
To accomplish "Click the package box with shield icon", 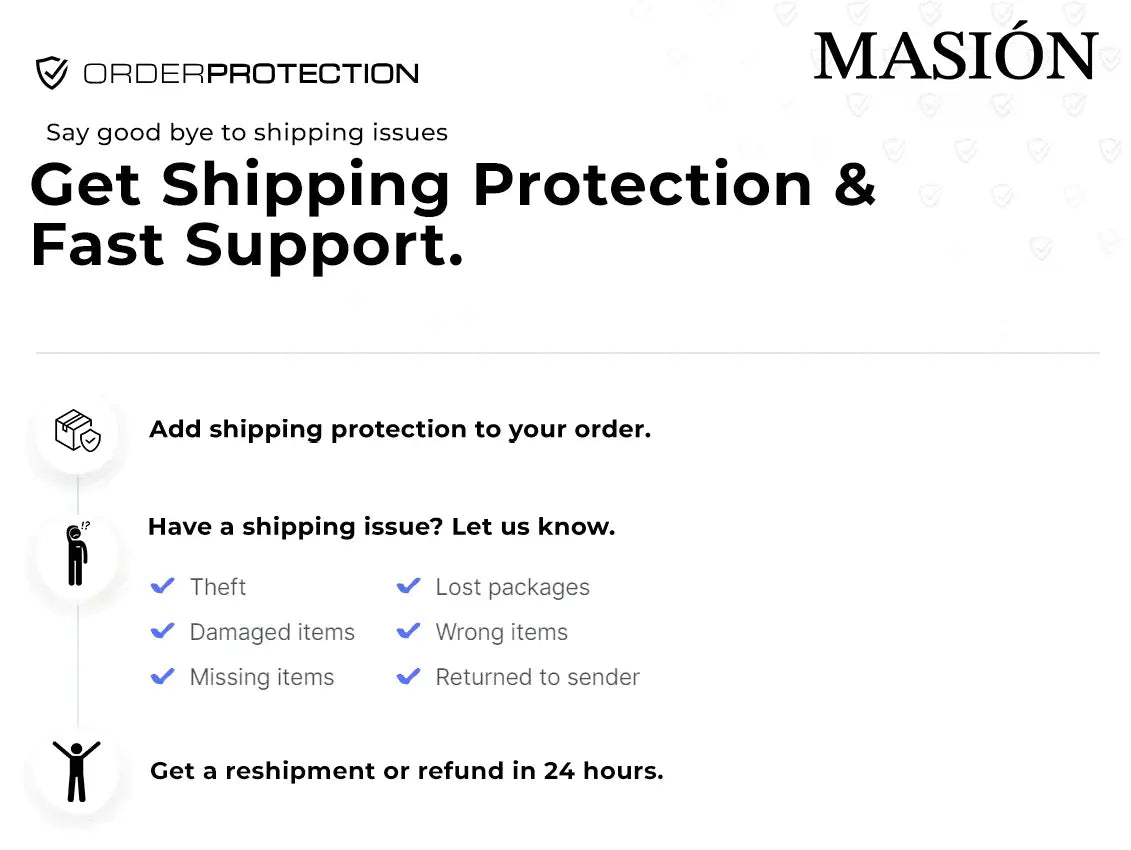I will click(x=77, y=431).
